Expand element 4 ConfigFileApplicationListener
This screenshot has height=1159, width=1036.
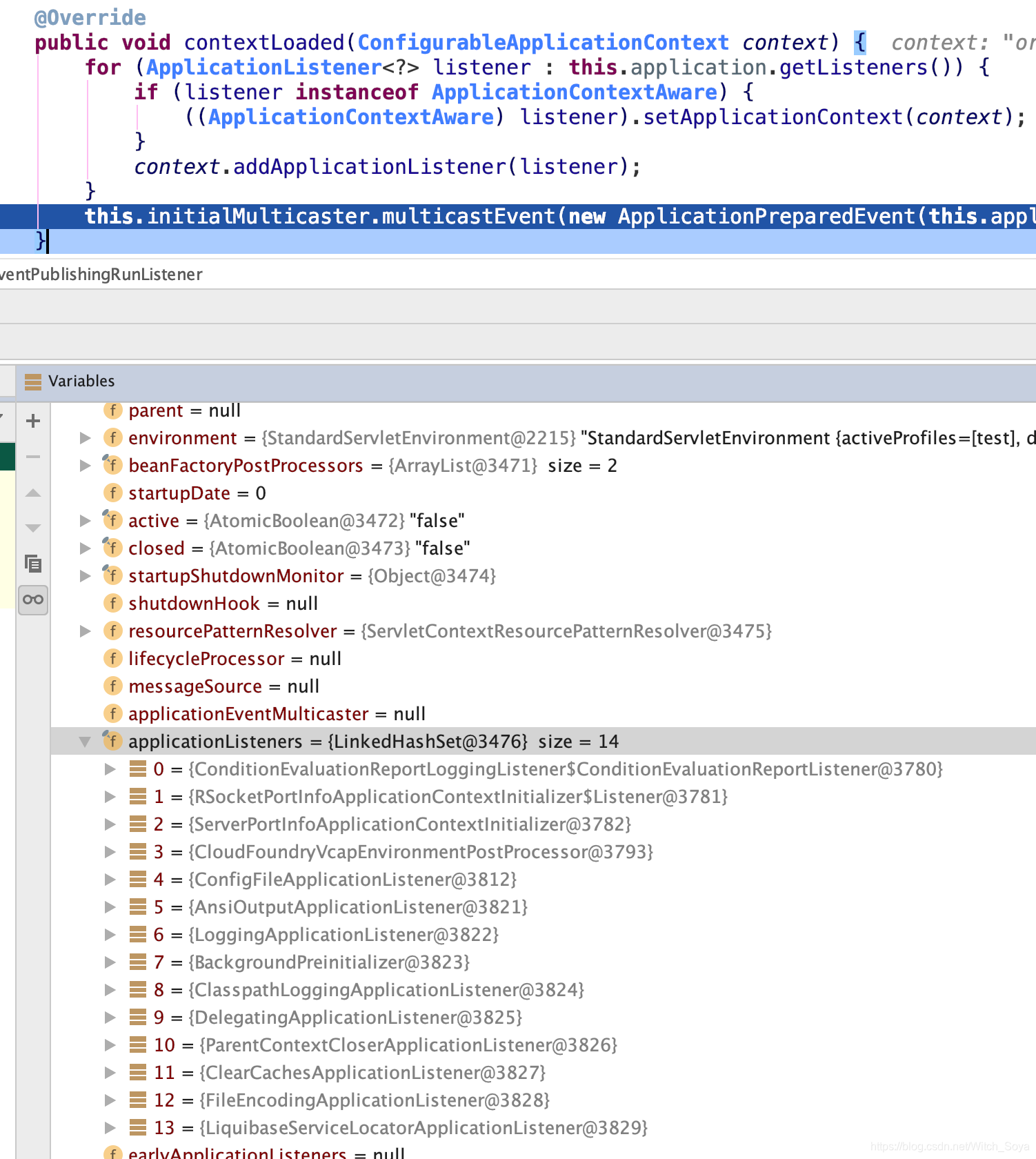110,880
